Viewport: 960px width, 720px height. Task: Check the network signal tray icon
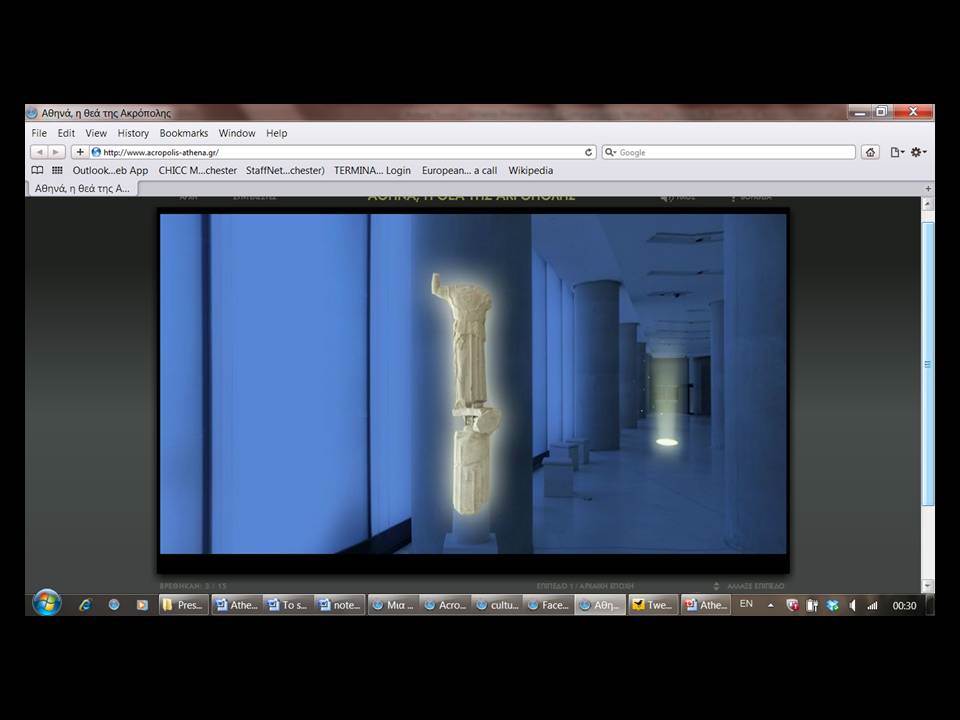click(x=872, y=606)
